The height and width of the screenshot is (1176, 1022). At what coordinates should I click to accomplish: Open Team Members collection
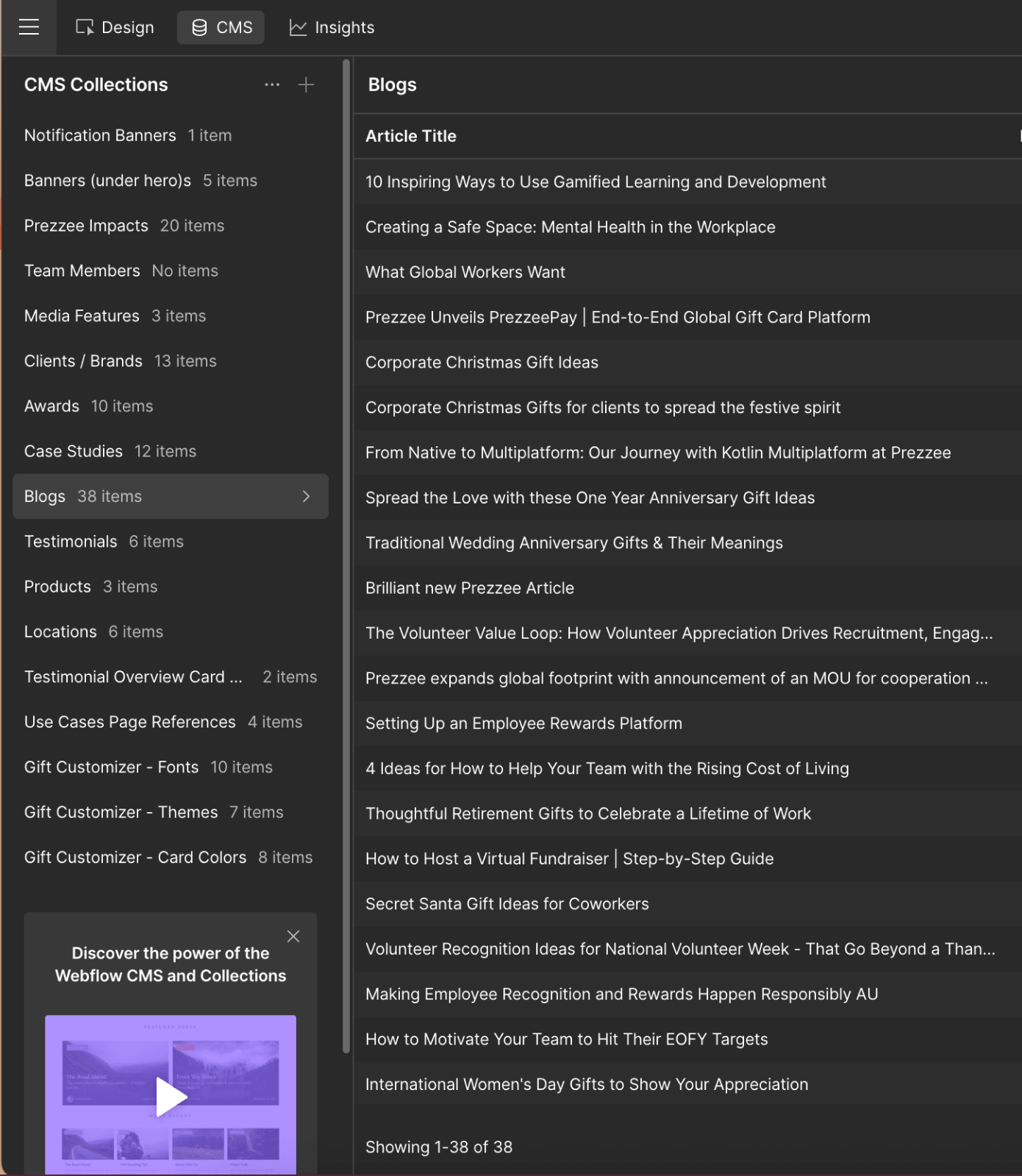click(x=171, y=271)
